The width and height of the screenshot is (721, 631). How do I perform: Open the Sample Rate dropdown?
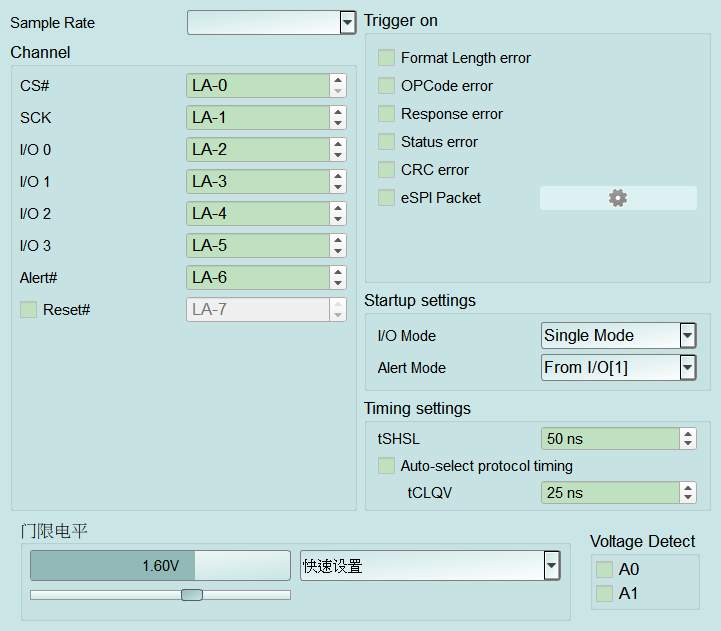pos(271,23)
